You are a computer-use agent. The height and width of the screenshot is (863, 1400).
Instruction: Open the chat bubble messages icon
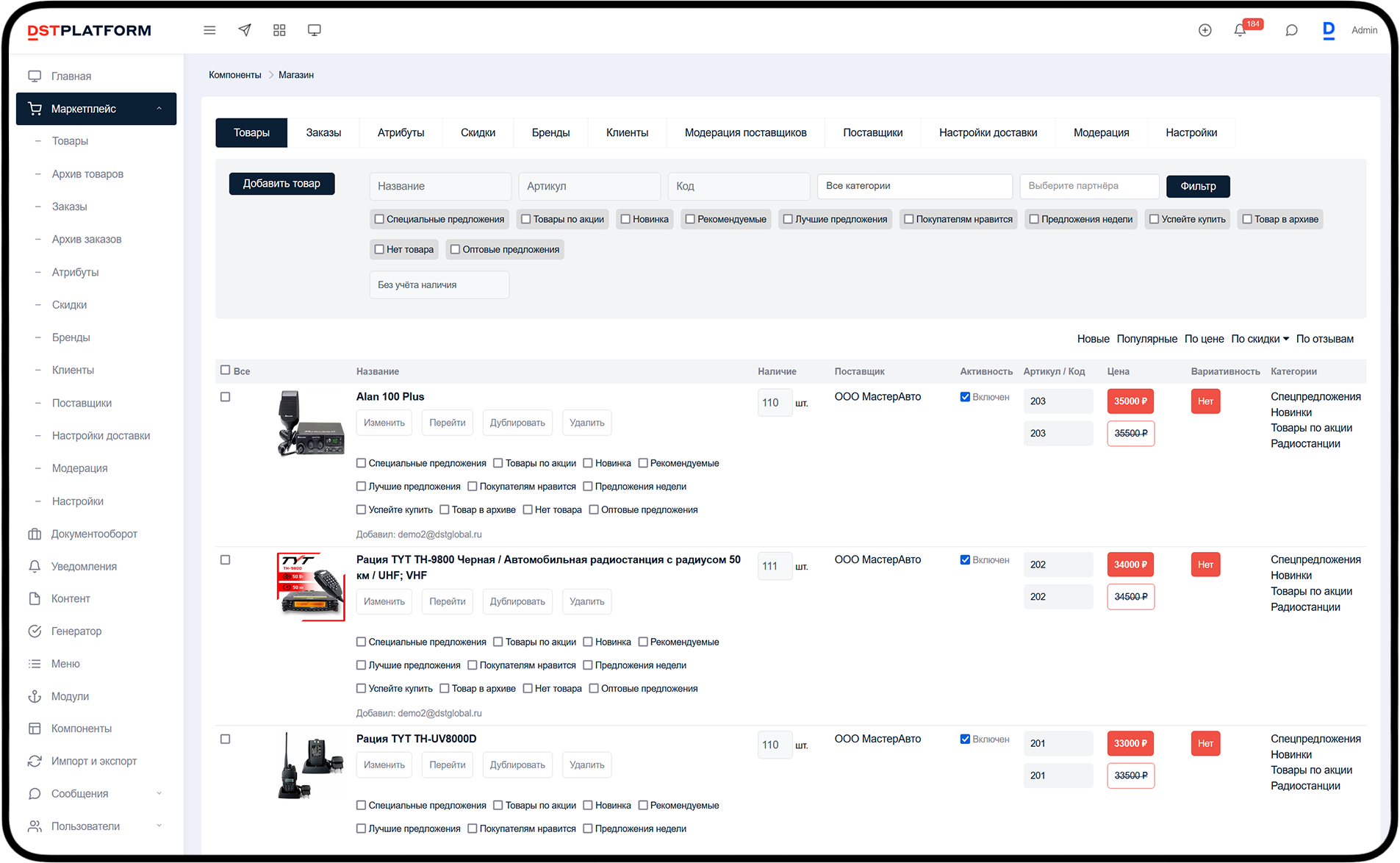point(1291,30)
